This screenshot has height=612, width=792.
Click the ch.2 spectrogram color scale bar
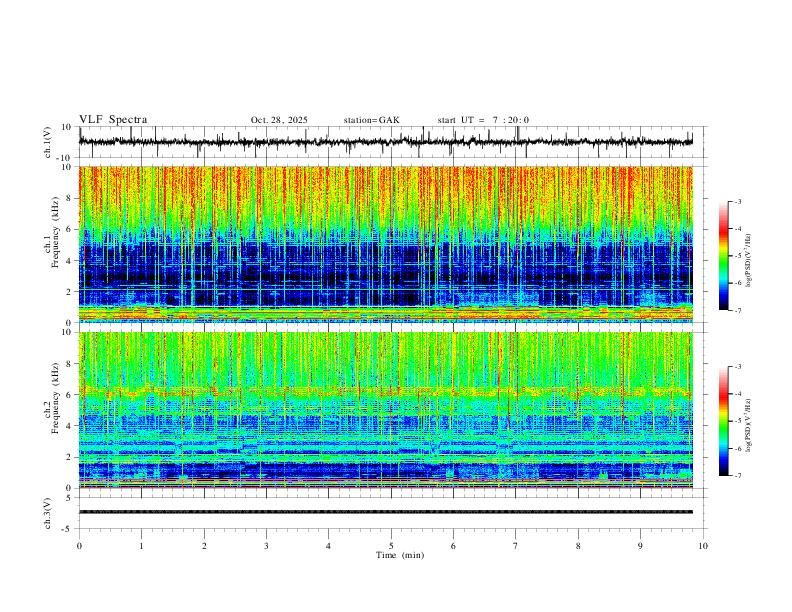tap(723, 421)
